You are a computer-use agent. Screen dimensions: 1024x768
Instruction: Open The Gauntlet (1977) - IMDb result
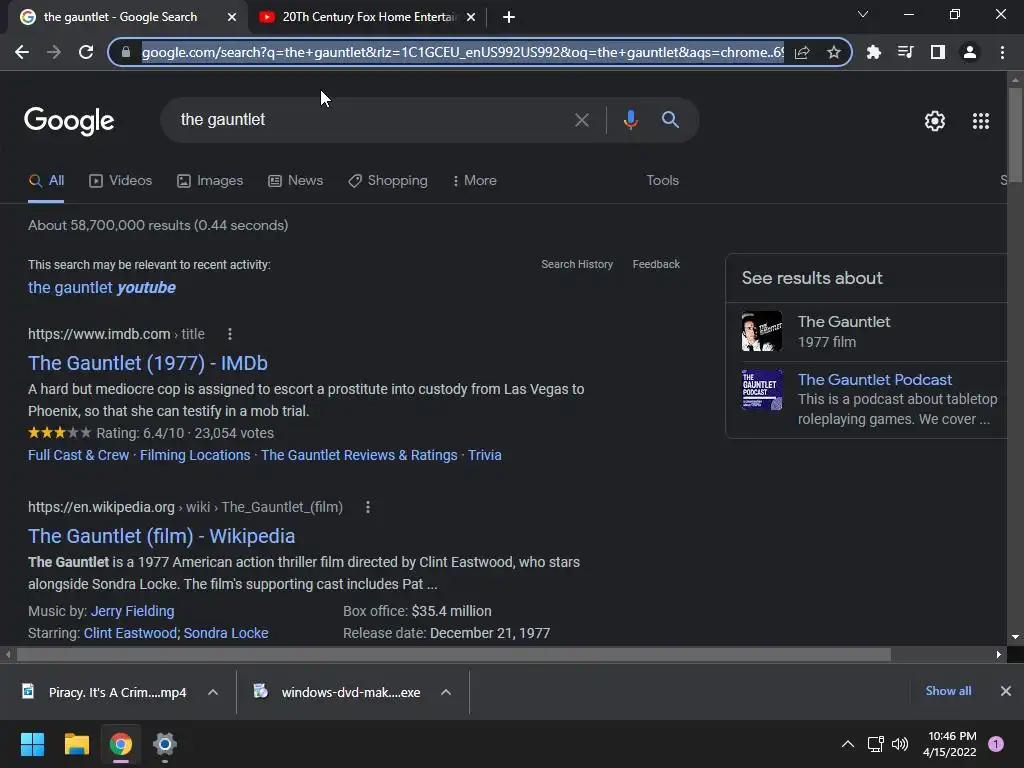pos(148,363)
